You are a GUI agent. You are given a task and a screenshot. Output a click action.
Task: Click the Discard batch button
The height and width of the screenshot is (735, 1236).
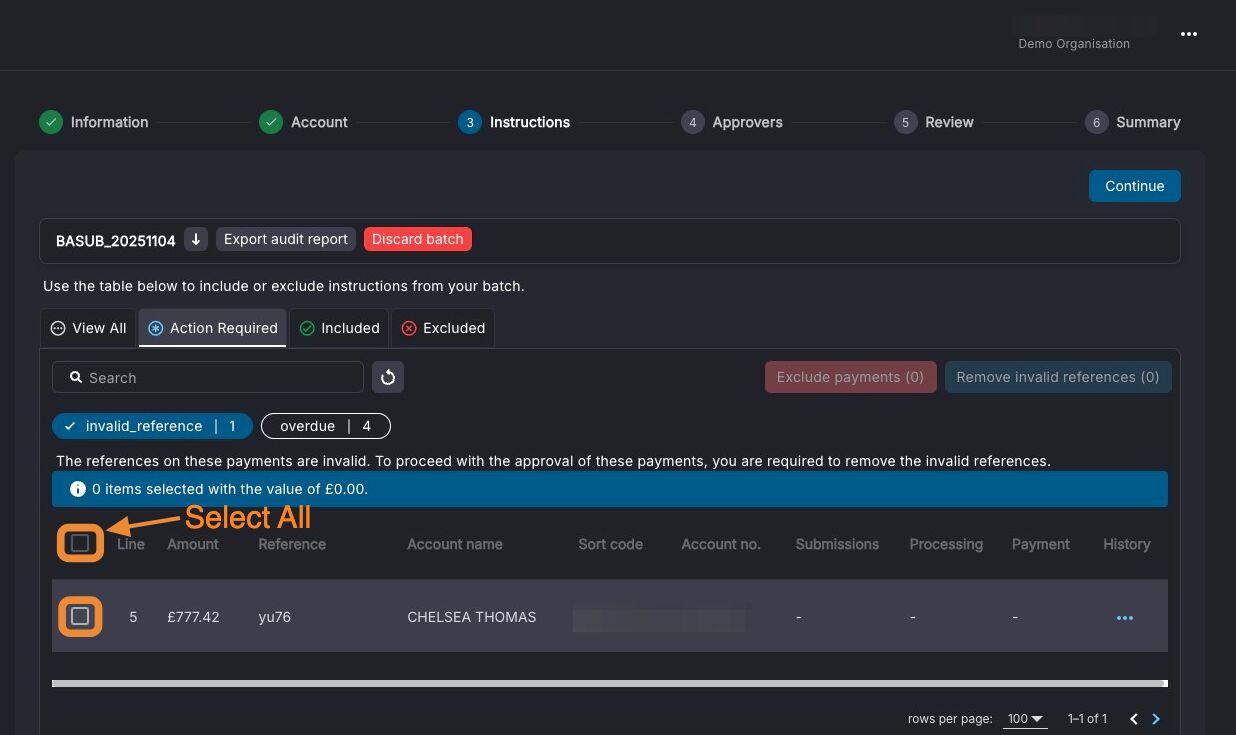(418, 239)
